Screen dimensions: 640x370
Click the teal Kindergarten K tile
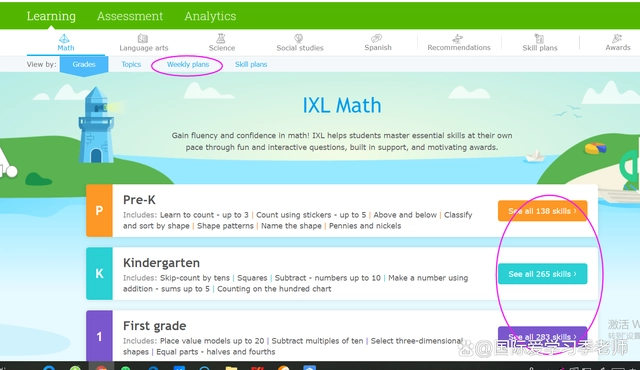pyautogui.click(x=99, y=273)
